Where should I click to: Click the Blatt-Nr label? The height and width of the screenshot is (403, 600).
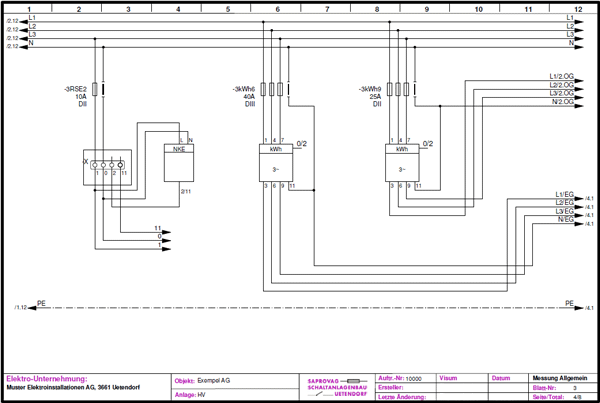(x=544, y=388)
